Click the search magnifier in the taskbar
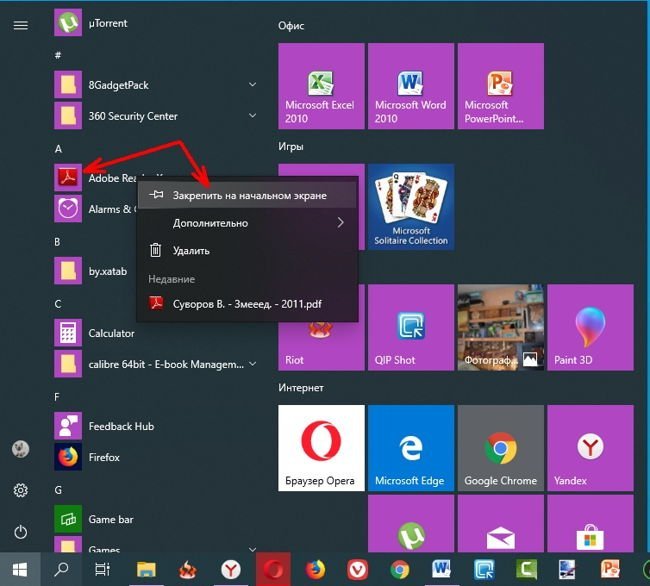The width and height of the screenshot is (650, 586). pos(61,569)
